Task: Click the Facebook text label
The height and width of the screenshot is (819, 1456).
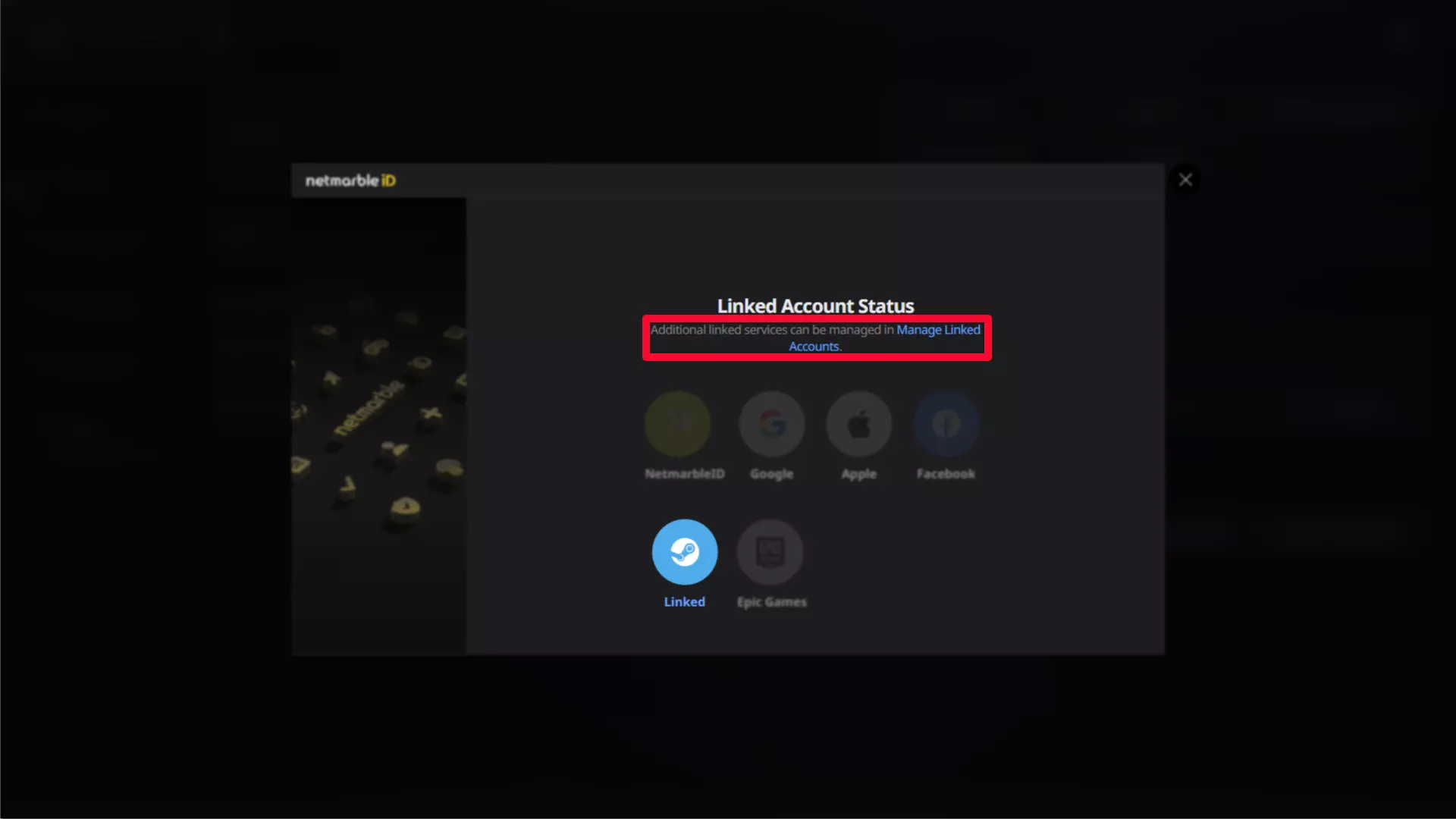Action: pos(946,474)
